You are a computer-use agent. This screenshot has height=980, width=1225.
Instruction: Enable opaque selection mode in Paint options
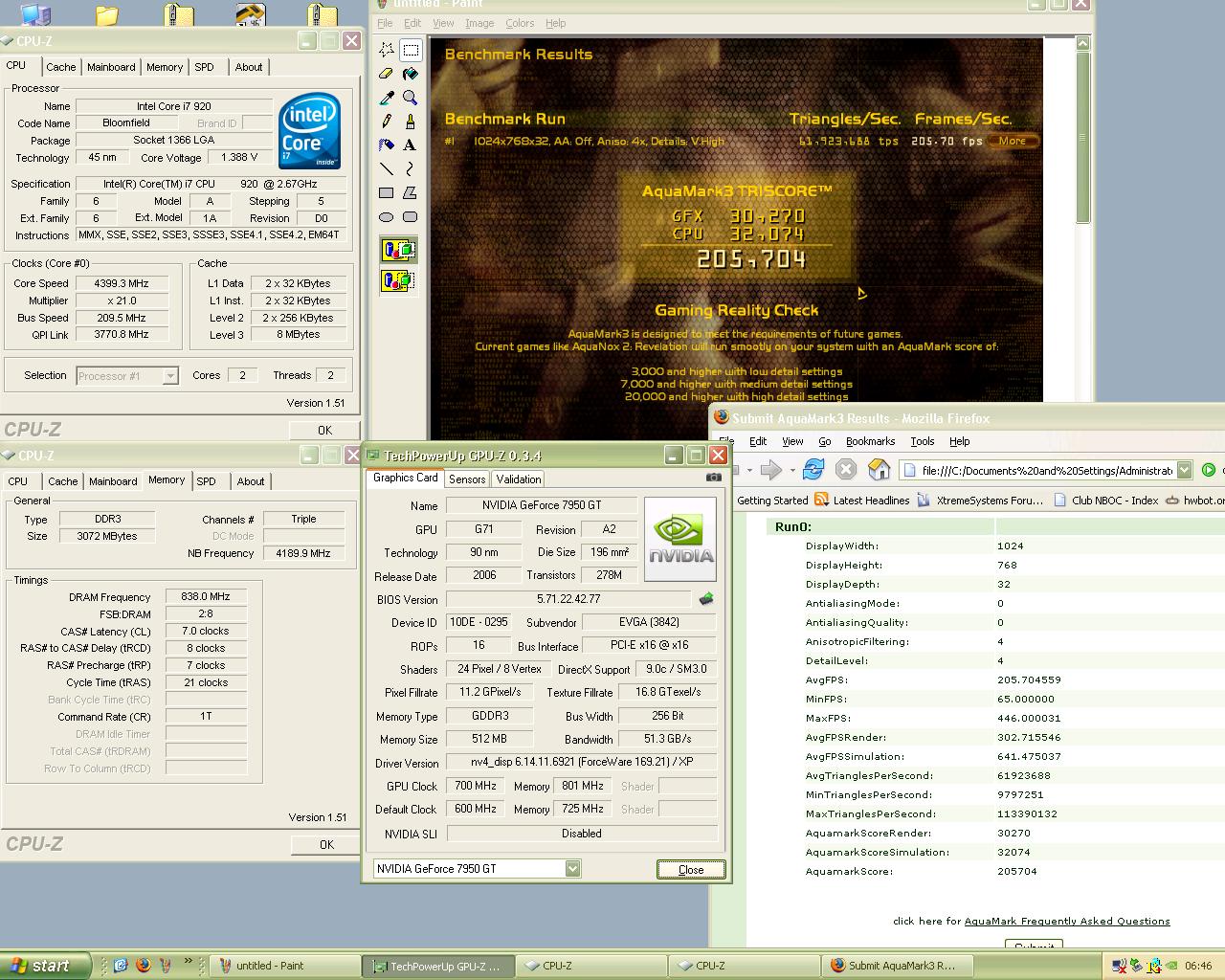click(398, 251)
